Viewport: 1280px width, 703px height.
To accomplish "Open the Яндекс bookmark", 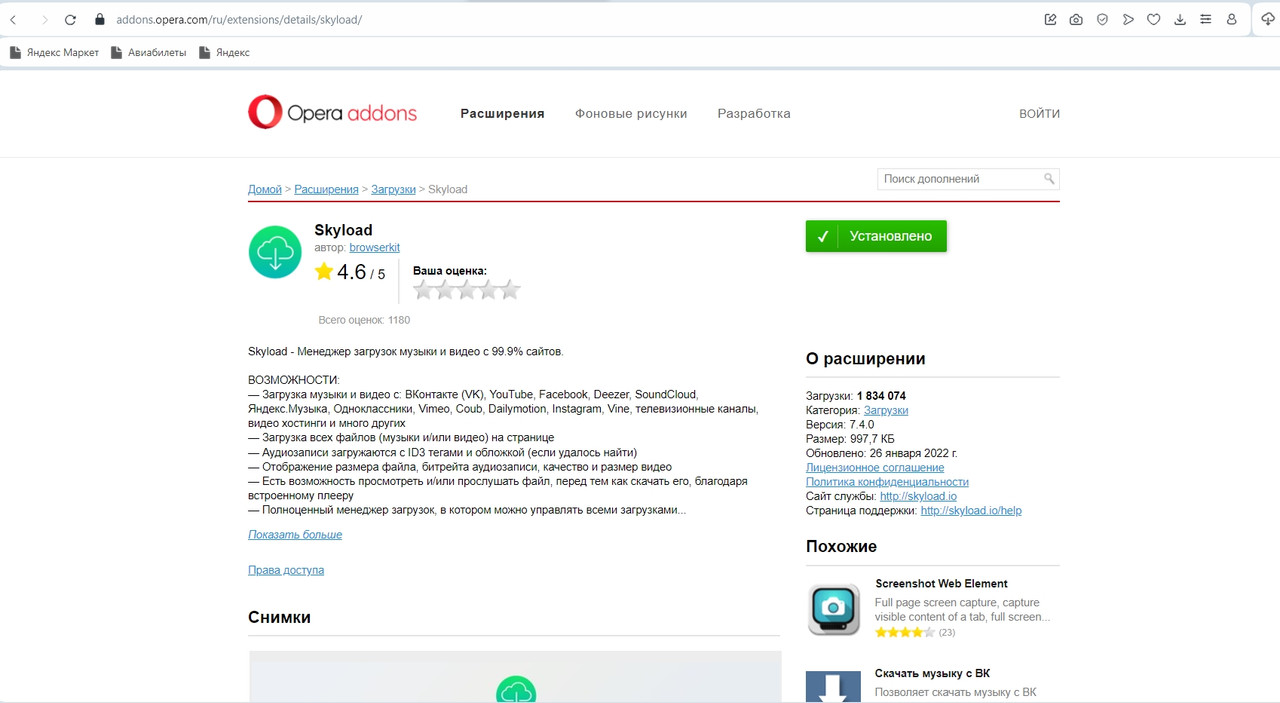I will click(224, 53).
